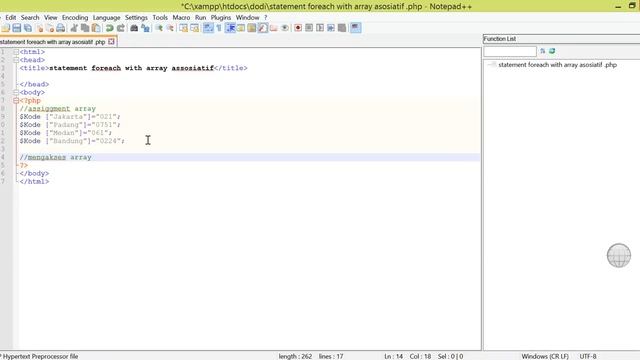Toggle the Document Map panel icon
This screenshot has width=640, height=360.
click(x=252, y=28)
